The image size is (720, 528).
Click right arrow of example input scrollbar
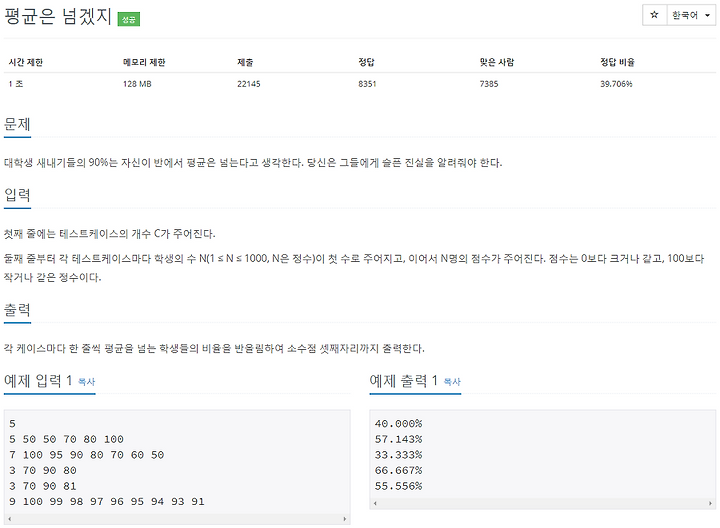click(344, 519)
